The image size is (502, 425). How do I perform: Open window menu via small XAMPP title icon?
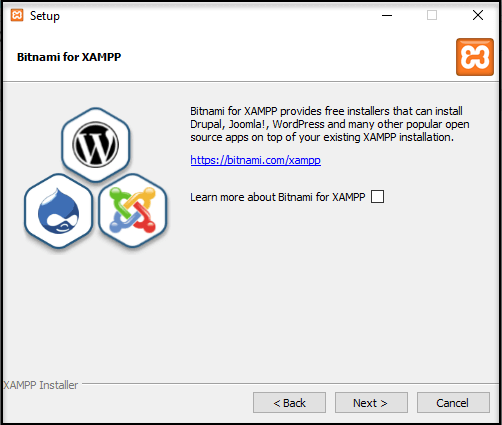[x=17, y=15]
